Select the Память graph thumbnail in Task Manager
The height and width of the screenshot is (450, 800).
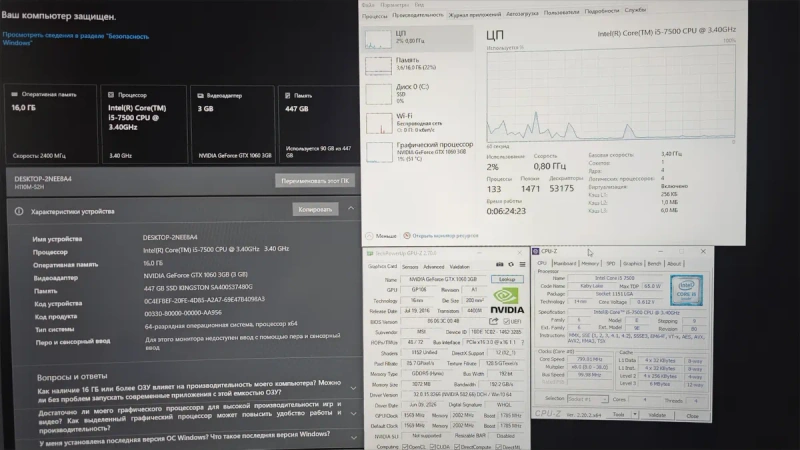click(378, 66)
